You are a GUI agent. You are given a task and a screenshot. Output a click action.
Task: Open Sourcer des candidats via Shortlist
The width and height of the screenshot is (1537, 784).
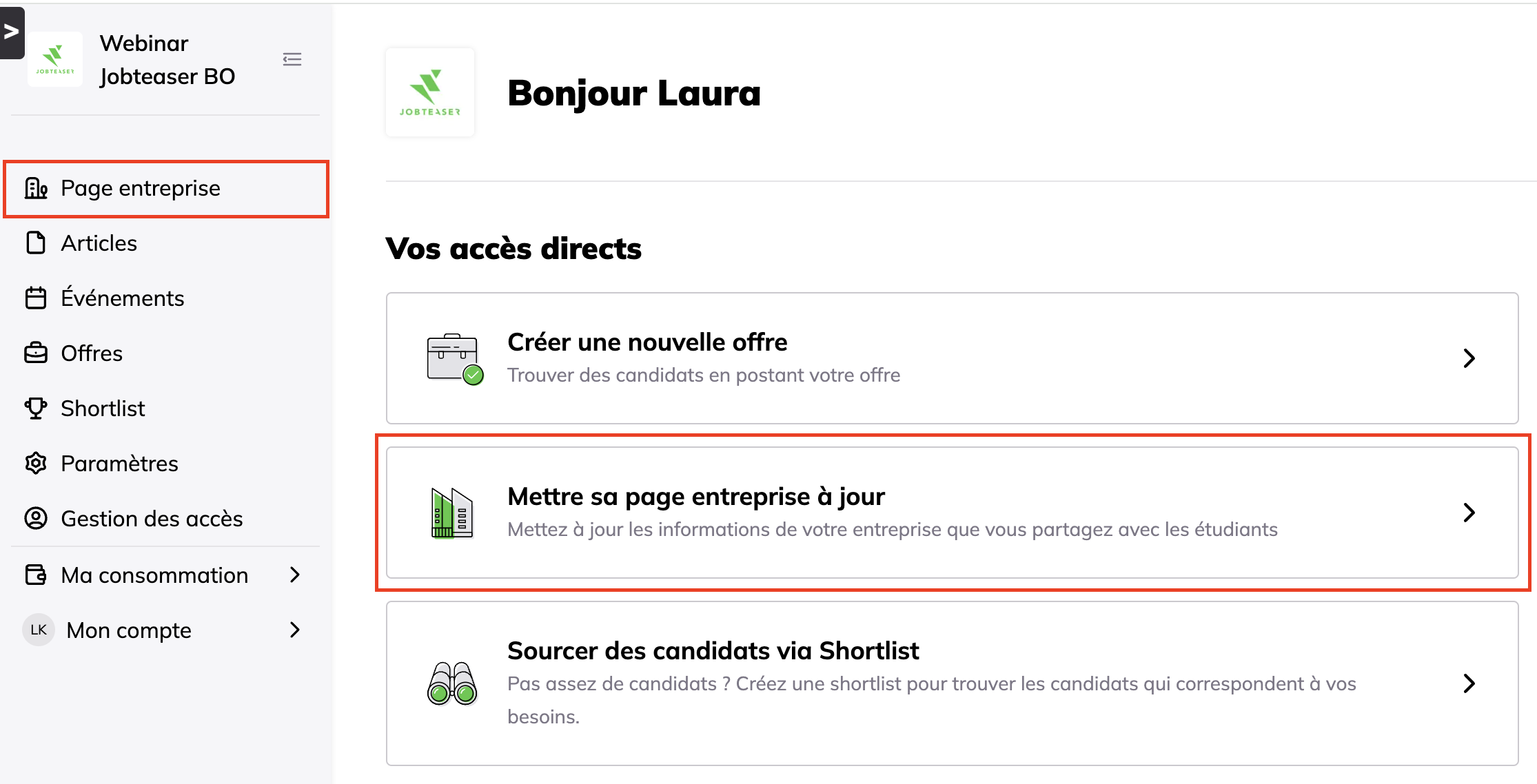pyautogui.click(x=951, y=683)
